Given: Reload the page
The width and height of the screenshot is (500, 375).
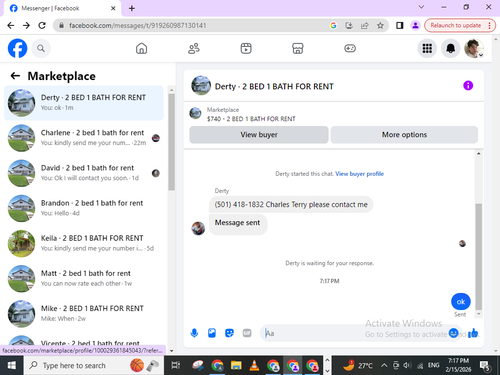Looking at the screenshot, I should 42,25.
